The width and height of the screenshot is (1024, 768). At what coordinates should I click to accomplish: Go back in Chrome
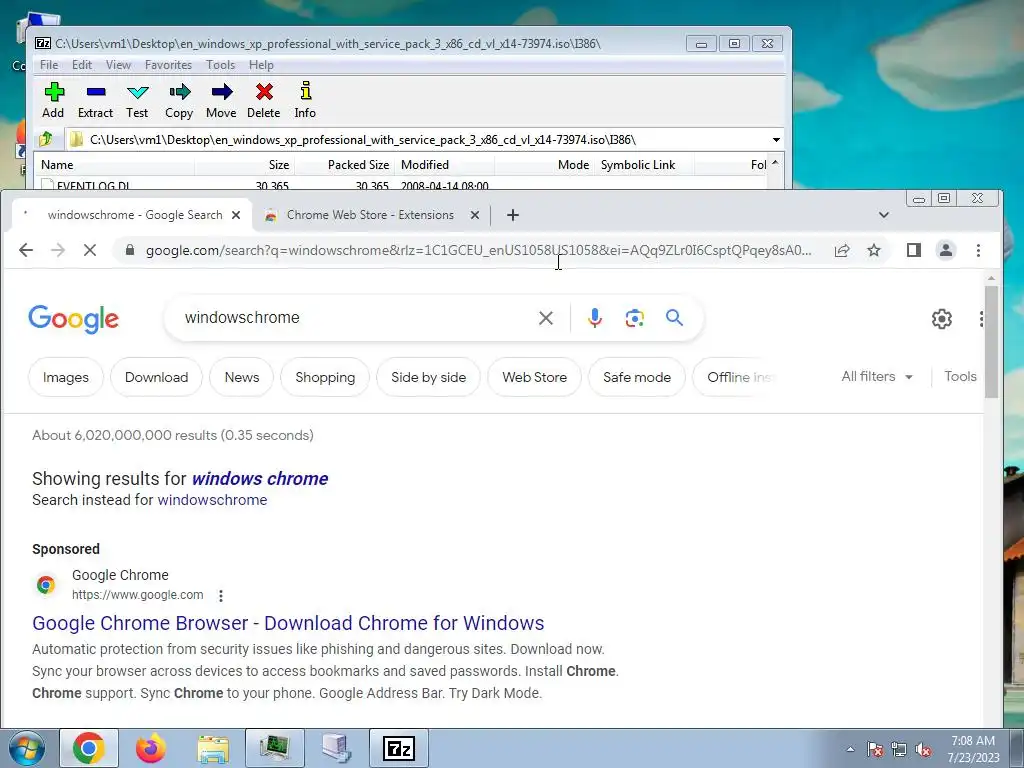(x=25, y=250)
